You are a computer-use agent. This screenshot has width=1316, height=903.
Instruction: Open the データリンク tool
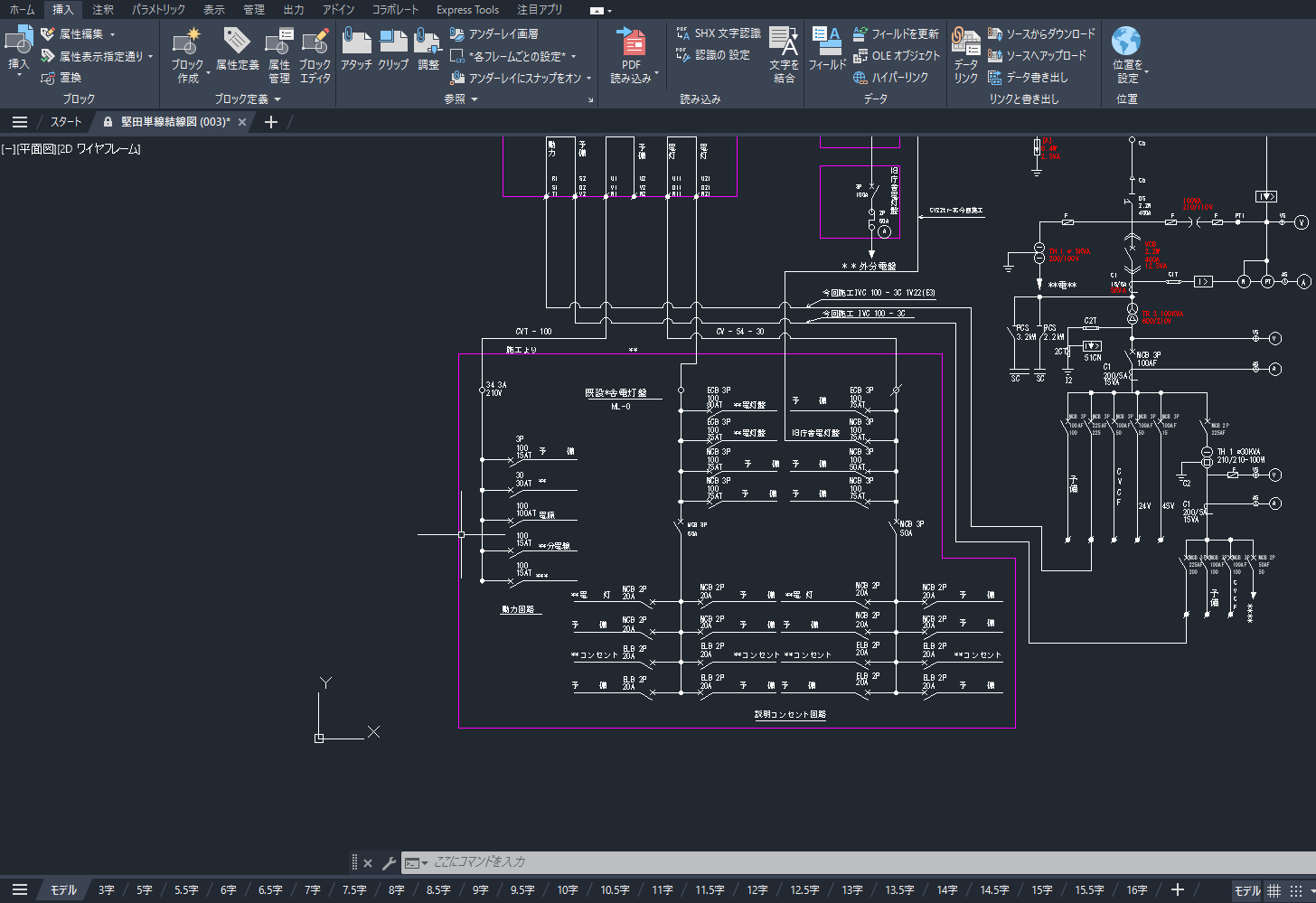click(965, 42)
